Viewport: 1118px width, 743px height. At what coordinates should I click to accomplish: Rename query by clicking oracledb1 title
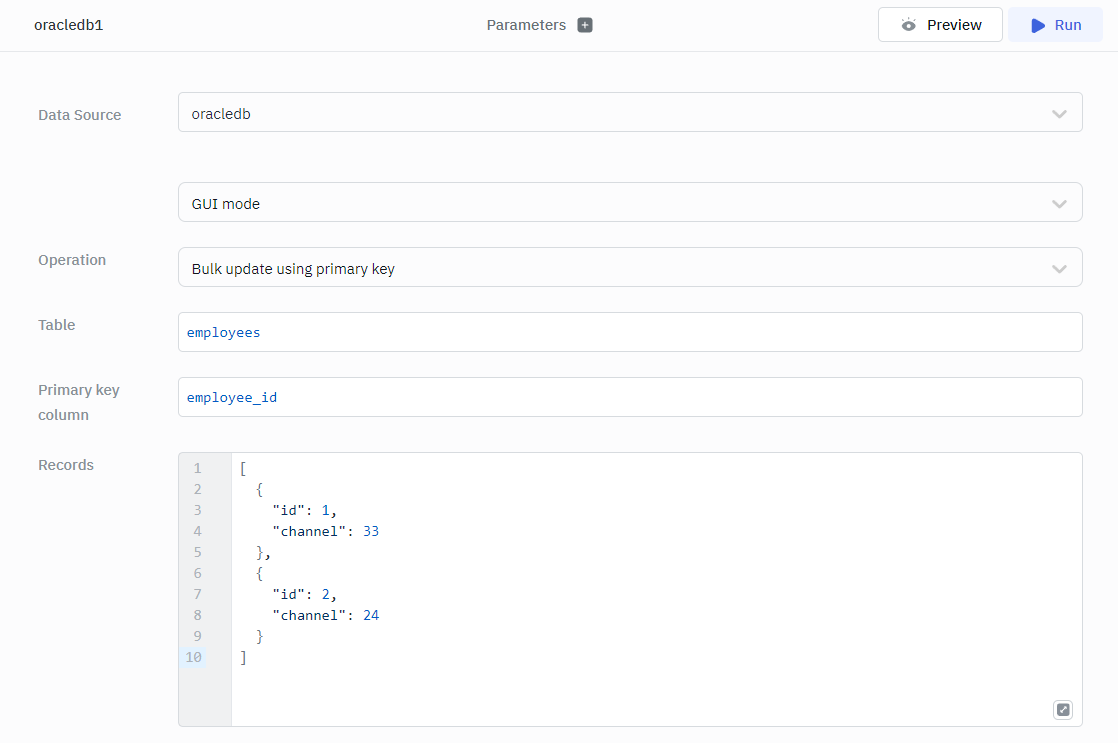(69, 25)
